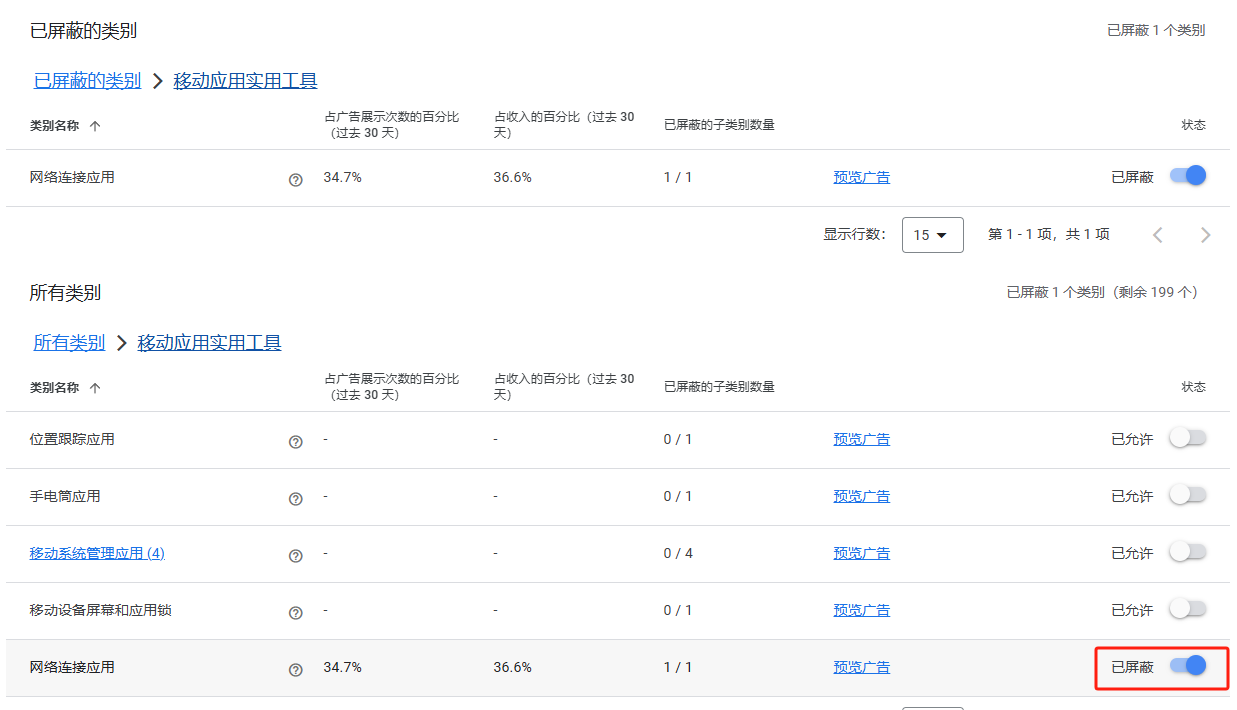This screenshot has width=1237, height=710.
Task: Click the help icon next to 手电筒应用
Action: 295,494
